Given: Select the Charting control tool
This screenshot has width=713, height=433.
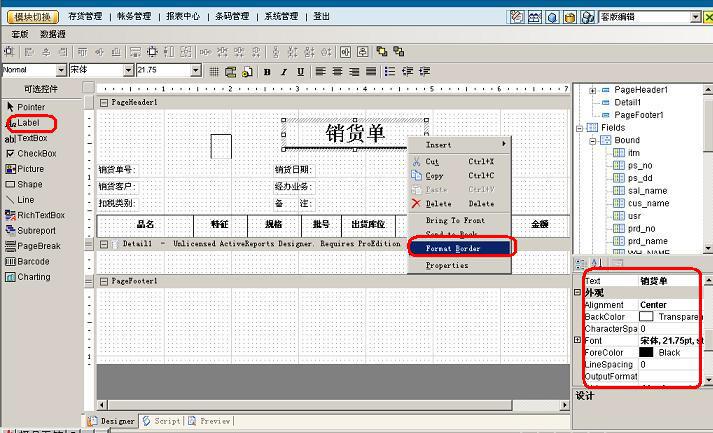Looking at the screenshot, I should tap(33, 277).
